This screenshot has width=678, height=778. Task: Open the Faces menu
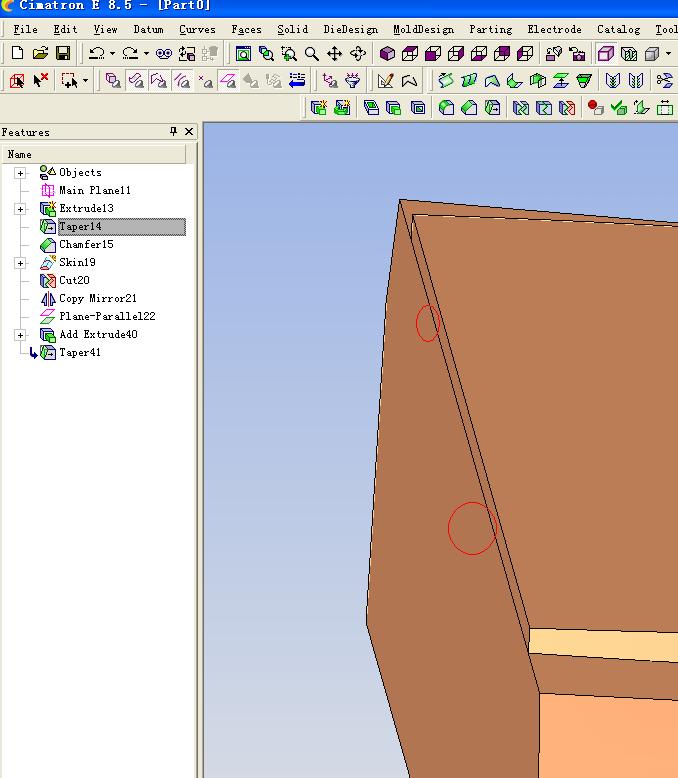click(x=246, y=29)
